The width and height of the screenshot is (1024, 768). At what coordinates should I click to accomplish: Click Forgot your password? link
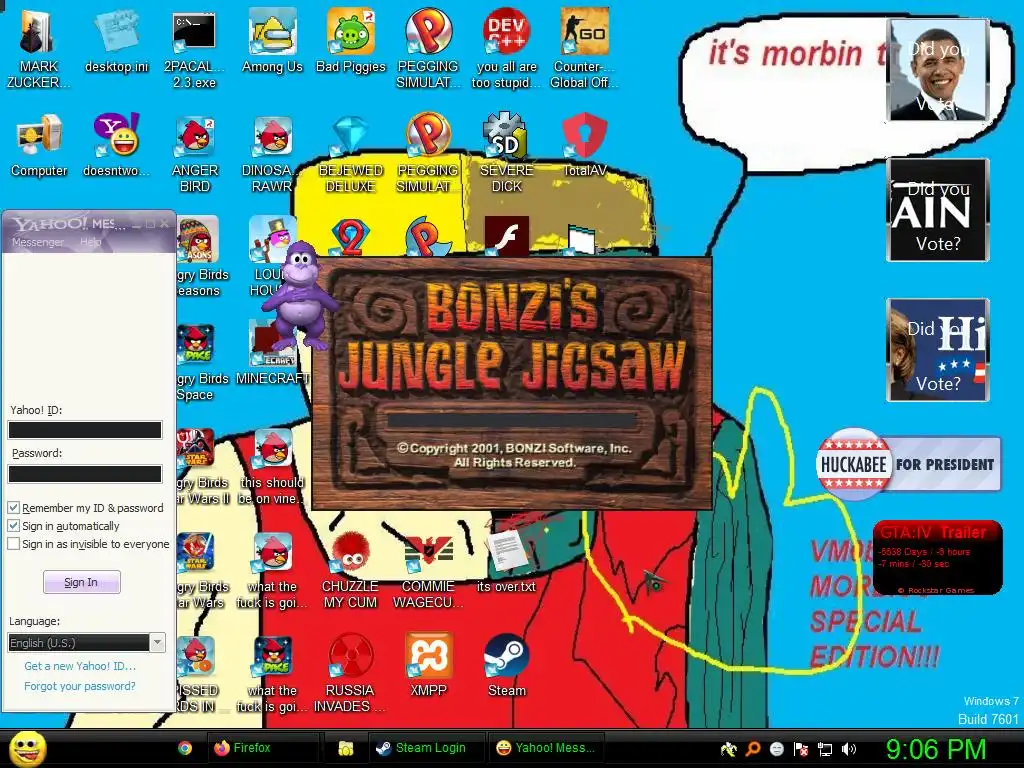point(80,686)
